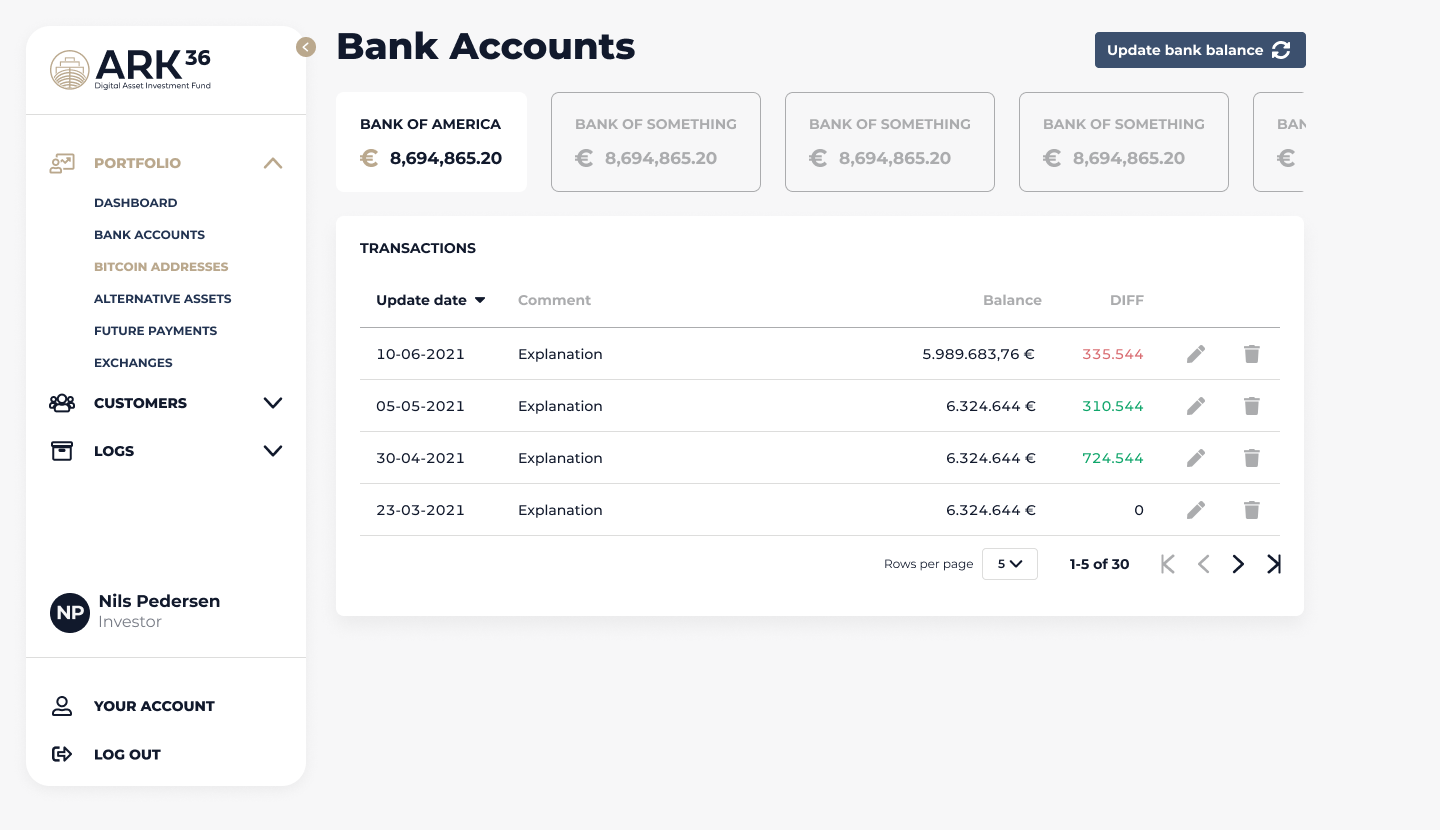Viewport: 1440px width, 830px height.
Task: Click the date 30-04-2021
Action: coord(420,458)
